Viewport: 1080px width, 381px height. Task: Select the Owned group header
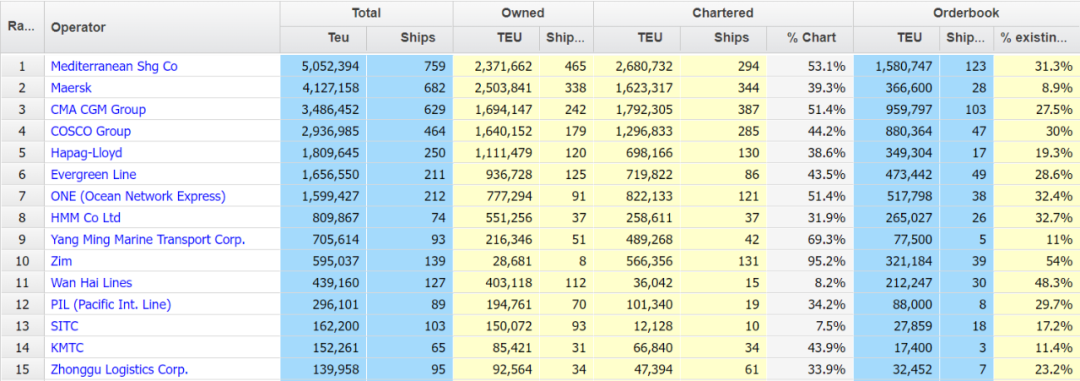click(523, 13)
